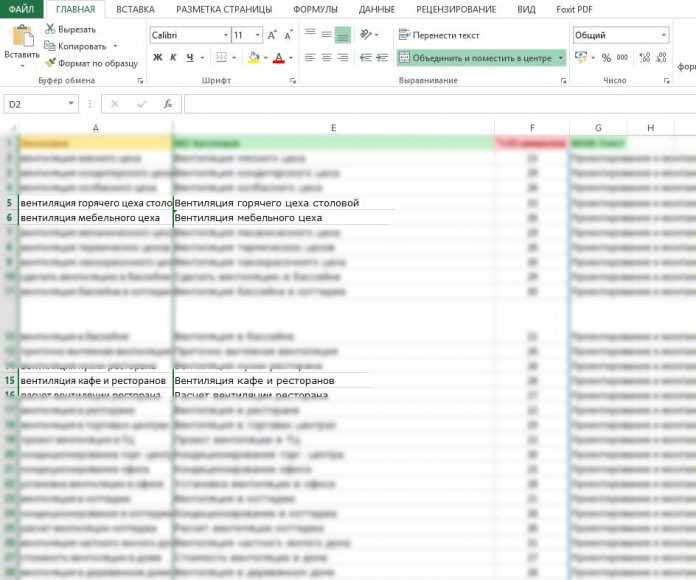Open font color dropdown arrow
The height and width of the screenshot is (580, 696).
point(291,58)
